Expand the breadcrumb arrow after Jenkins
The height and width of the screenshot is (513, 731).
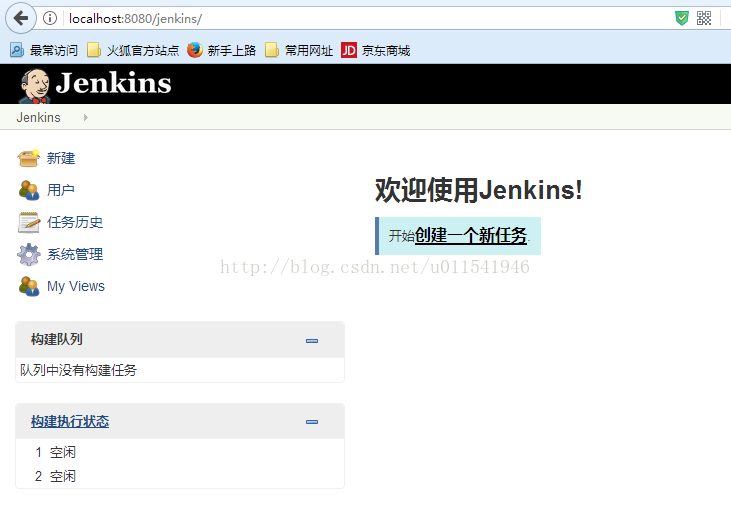pos(85,118)
